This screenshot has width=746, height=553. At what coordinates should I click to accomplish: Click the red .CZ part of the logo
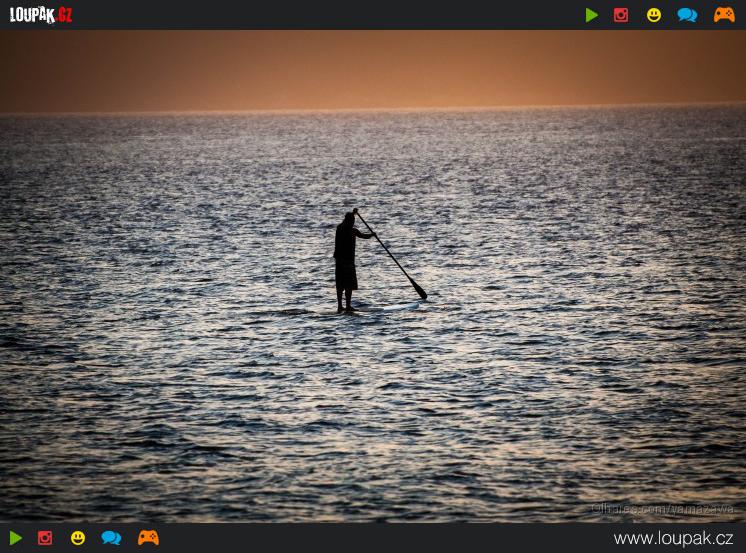pyautogui.click(x=64, y=15)
